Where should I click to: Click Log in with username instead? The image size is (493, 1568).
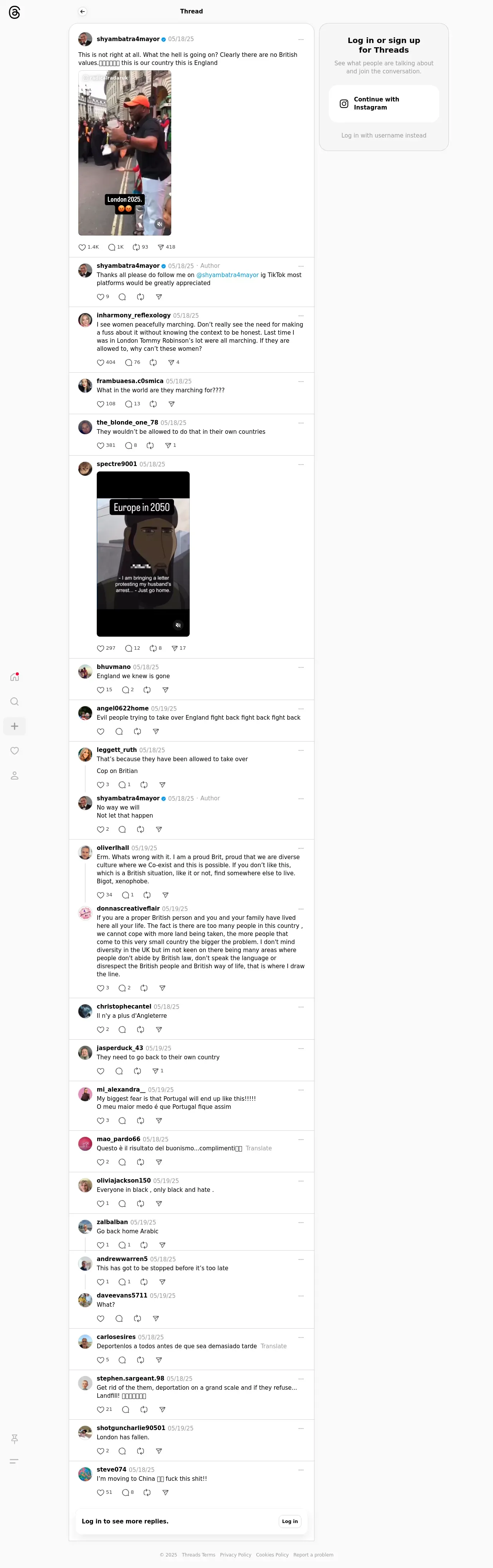[x=384, y=136]
